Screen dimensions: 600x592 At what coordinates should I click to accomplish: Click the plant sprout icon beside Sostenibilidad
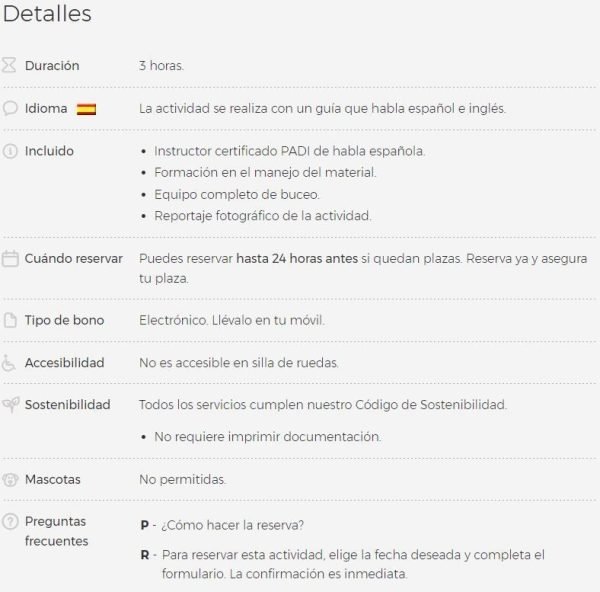11,404
